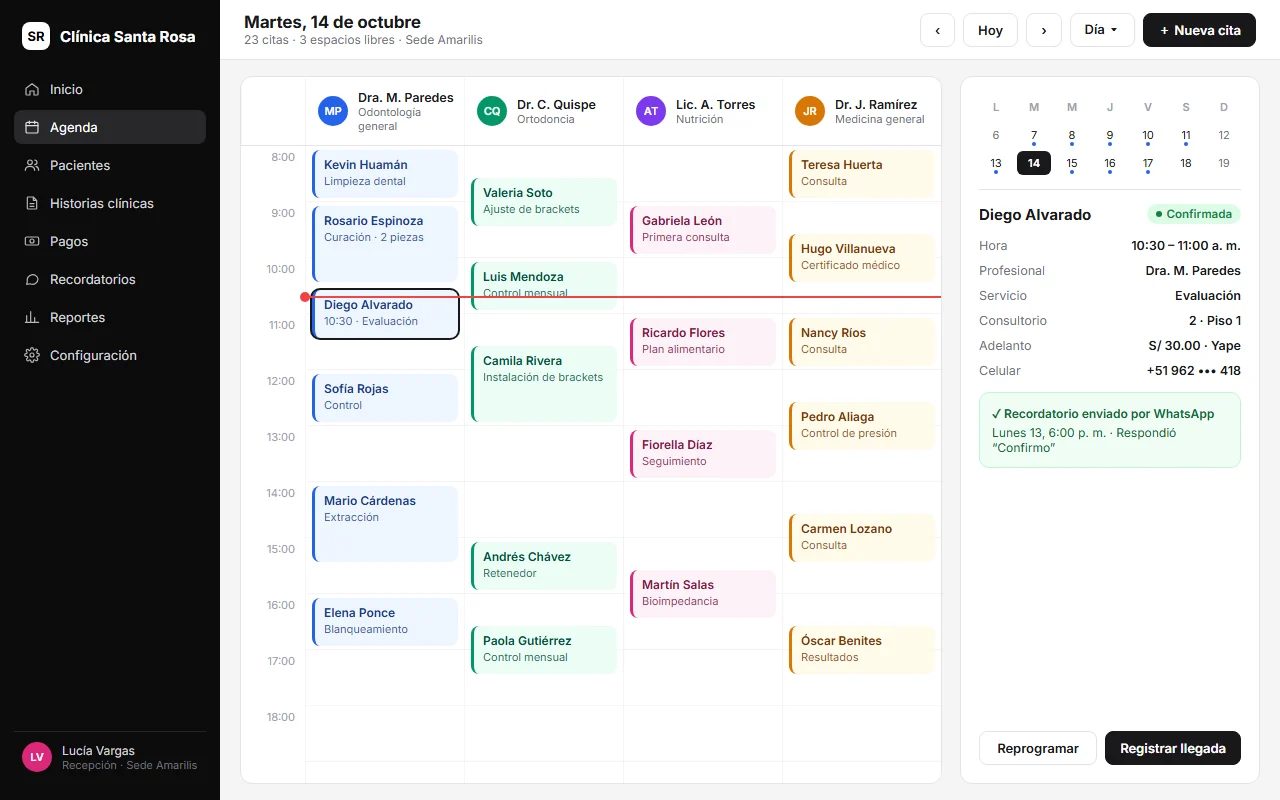Image resolution: width=1280 pixels, height=800 pixels.
Task: Click the Reprogramar button
Action: click(1038, 748)
